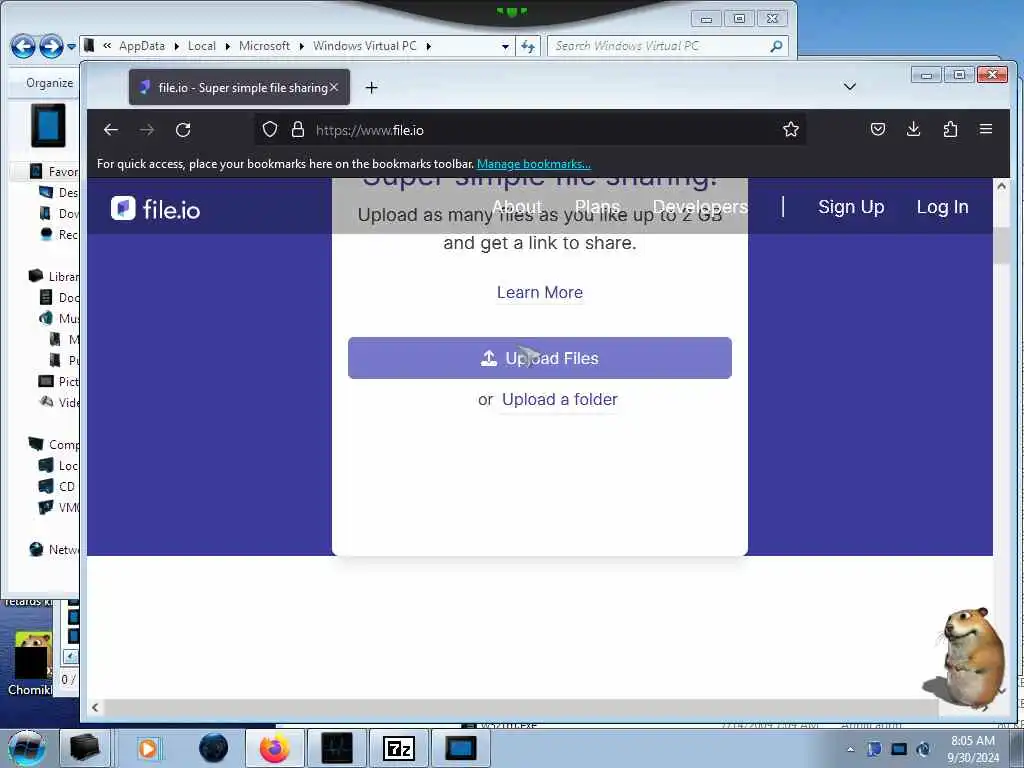Click the Explorer window forward button
Viewport: 1024px width, 768px height.
(x=51, y=46)
